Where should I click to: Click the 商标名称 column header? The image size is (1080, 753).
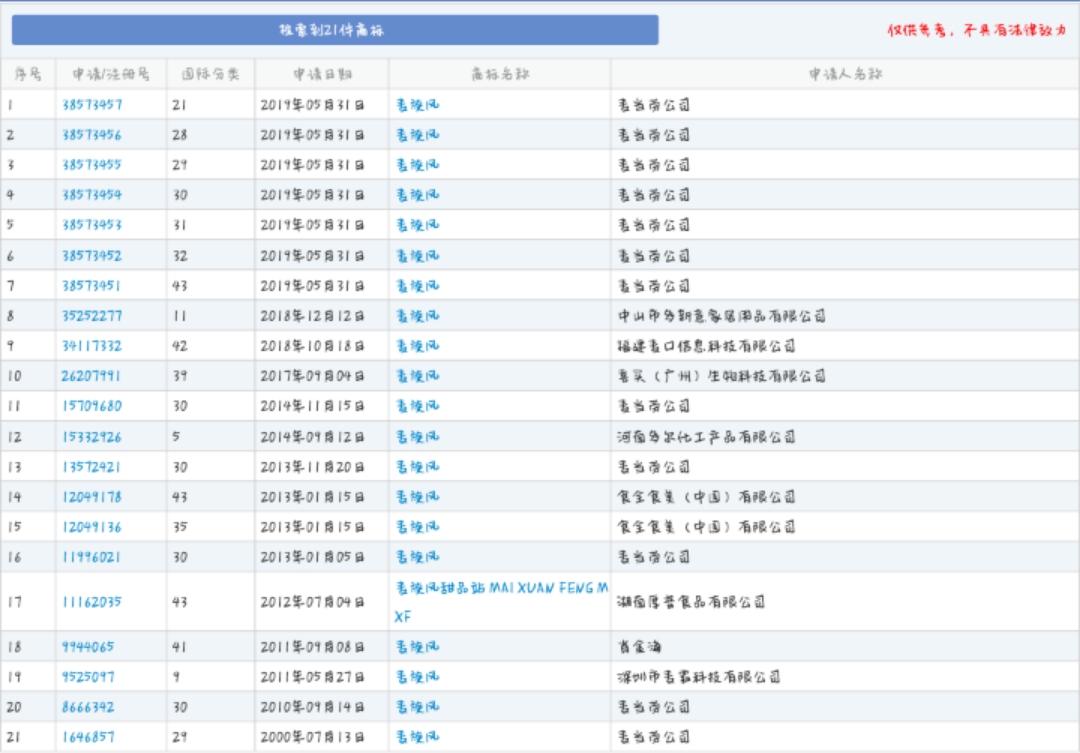point(499,74)
